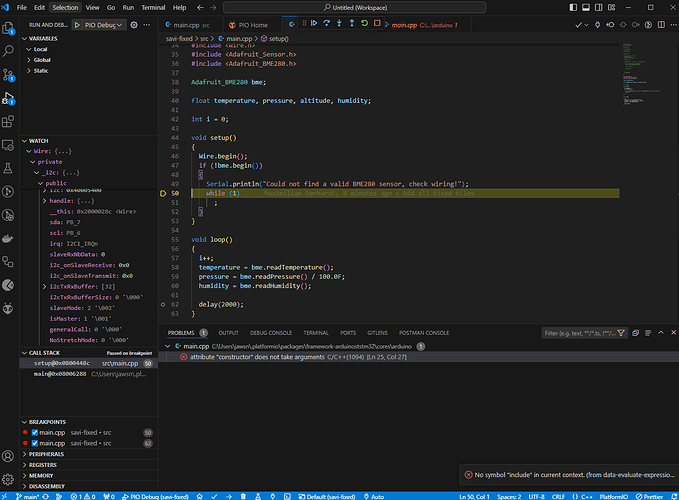Open the Docker whale icon
Viewport: 679px width, 500px height.
[x=8, y=239]
